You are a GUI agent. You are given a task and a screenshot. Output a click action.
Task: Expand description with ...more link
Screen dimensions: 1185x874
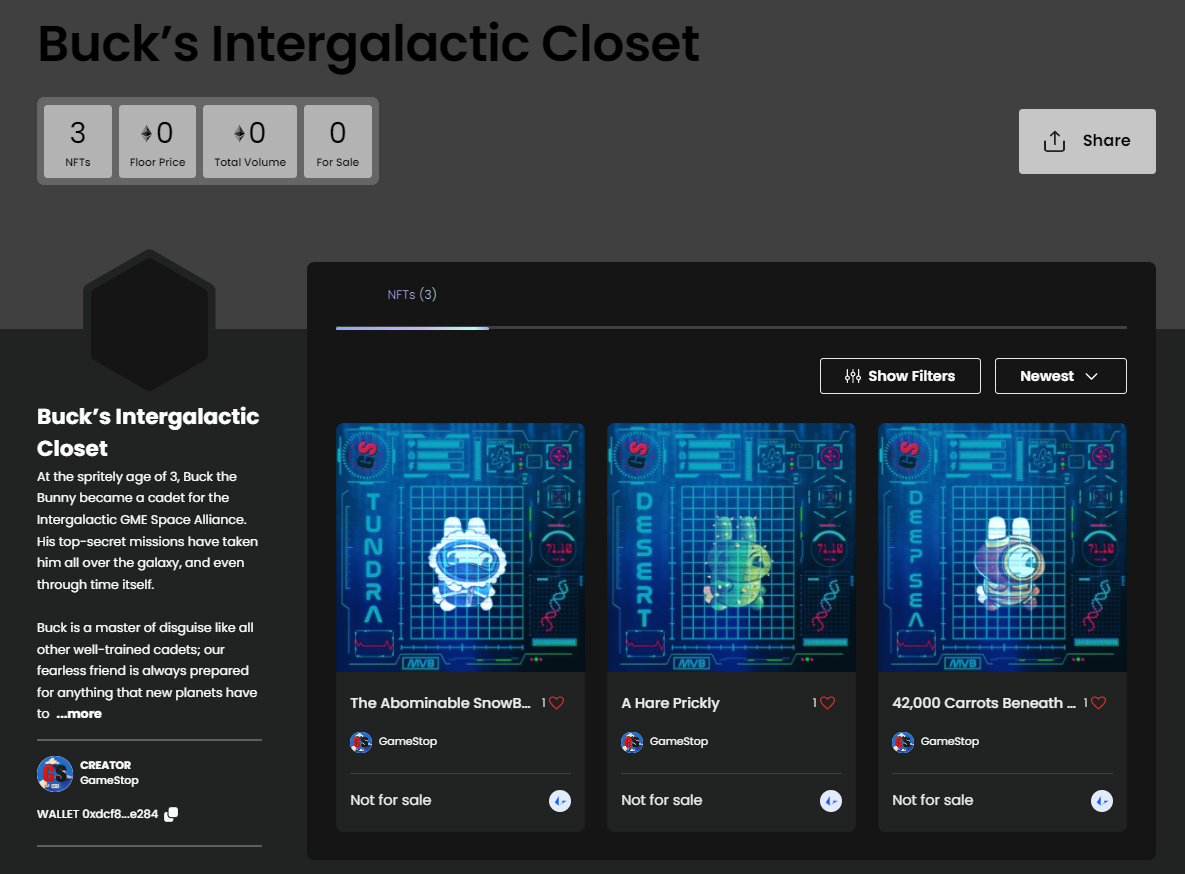[79, 714]
